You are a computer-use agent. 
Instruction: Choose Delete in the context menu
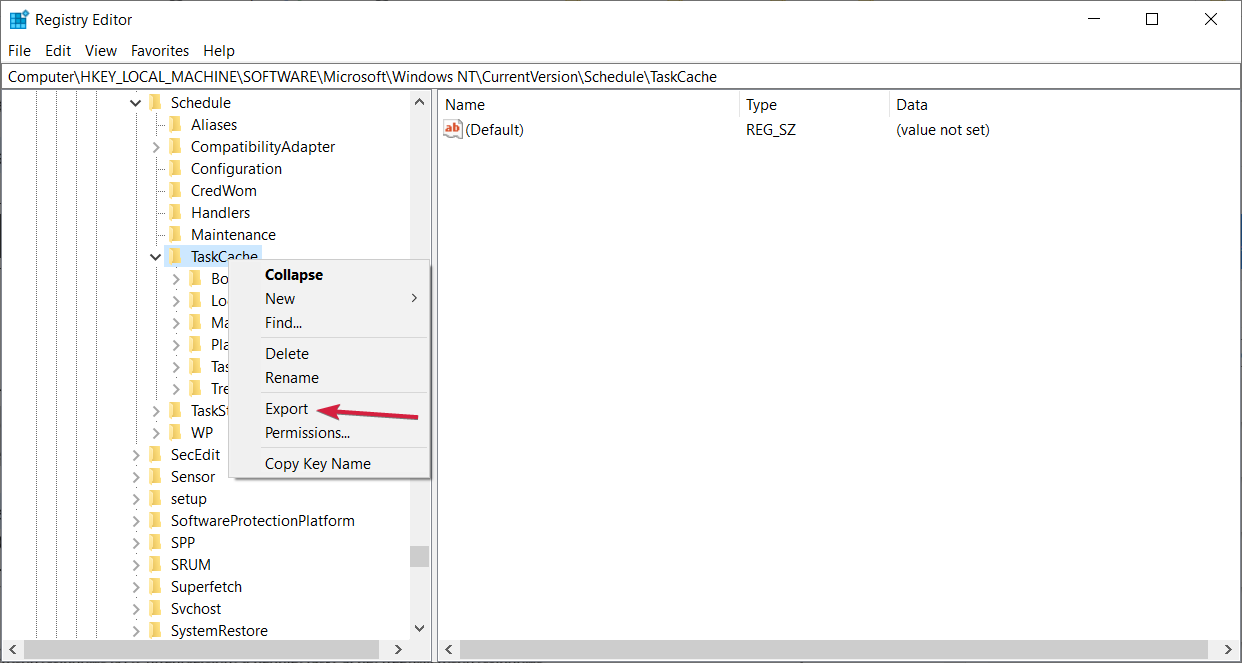[x=330, y=354]
